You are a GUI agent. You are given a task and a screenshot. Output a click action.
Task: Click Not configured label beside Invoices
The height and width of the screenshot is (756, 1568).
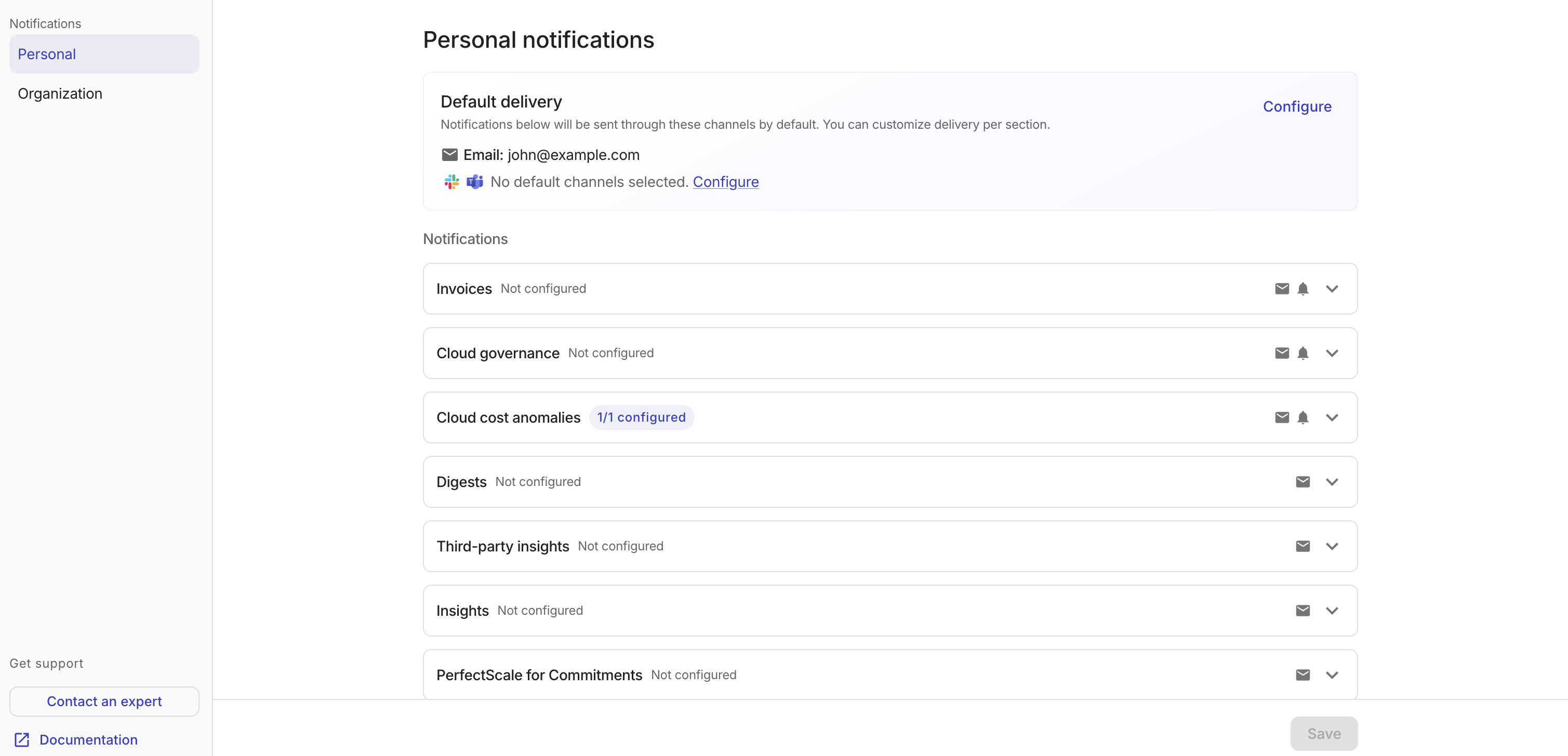543,288
